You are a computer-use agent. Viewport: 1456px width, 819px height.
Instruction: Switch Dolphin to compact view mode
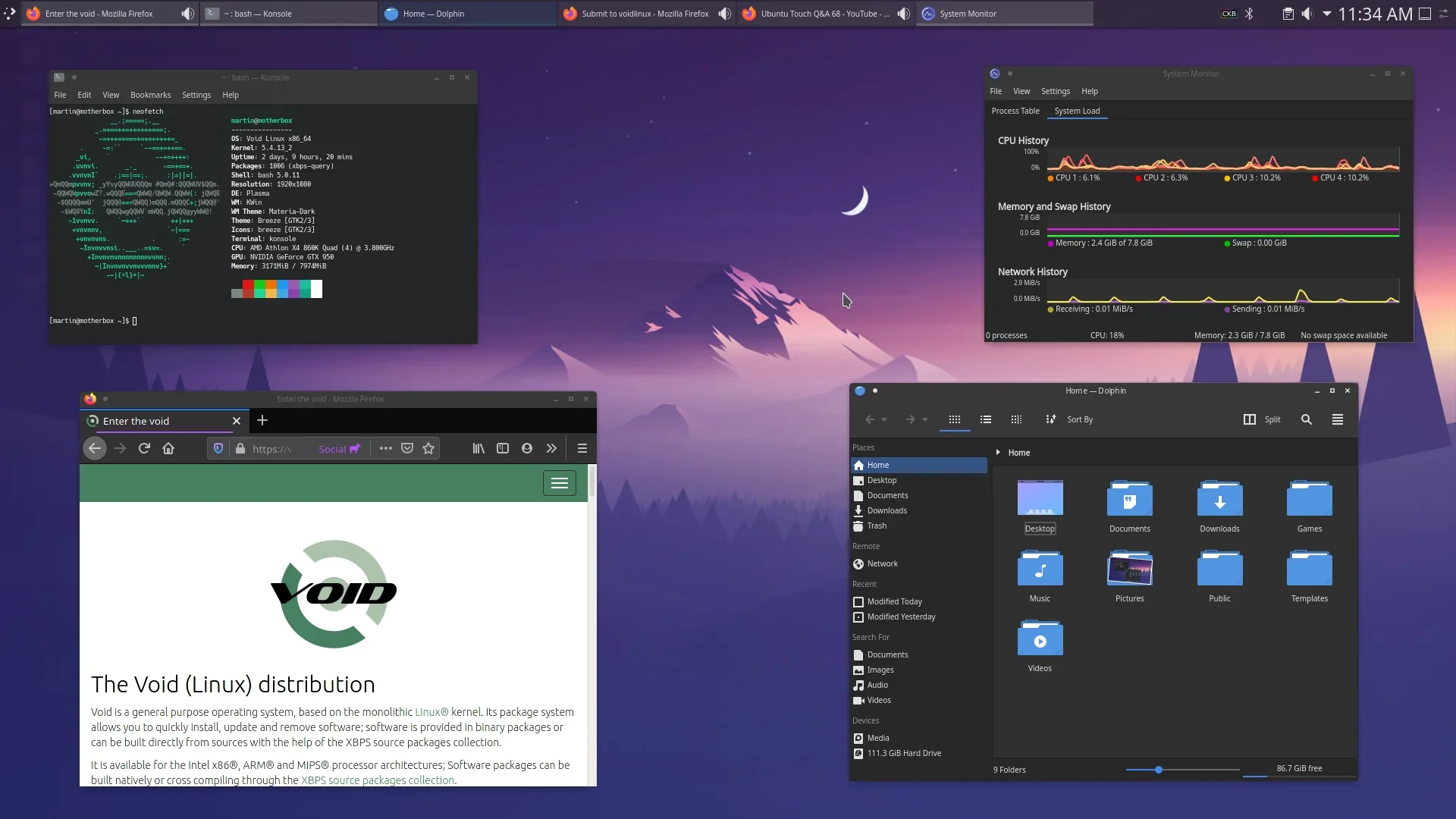[x=986, y=419]
